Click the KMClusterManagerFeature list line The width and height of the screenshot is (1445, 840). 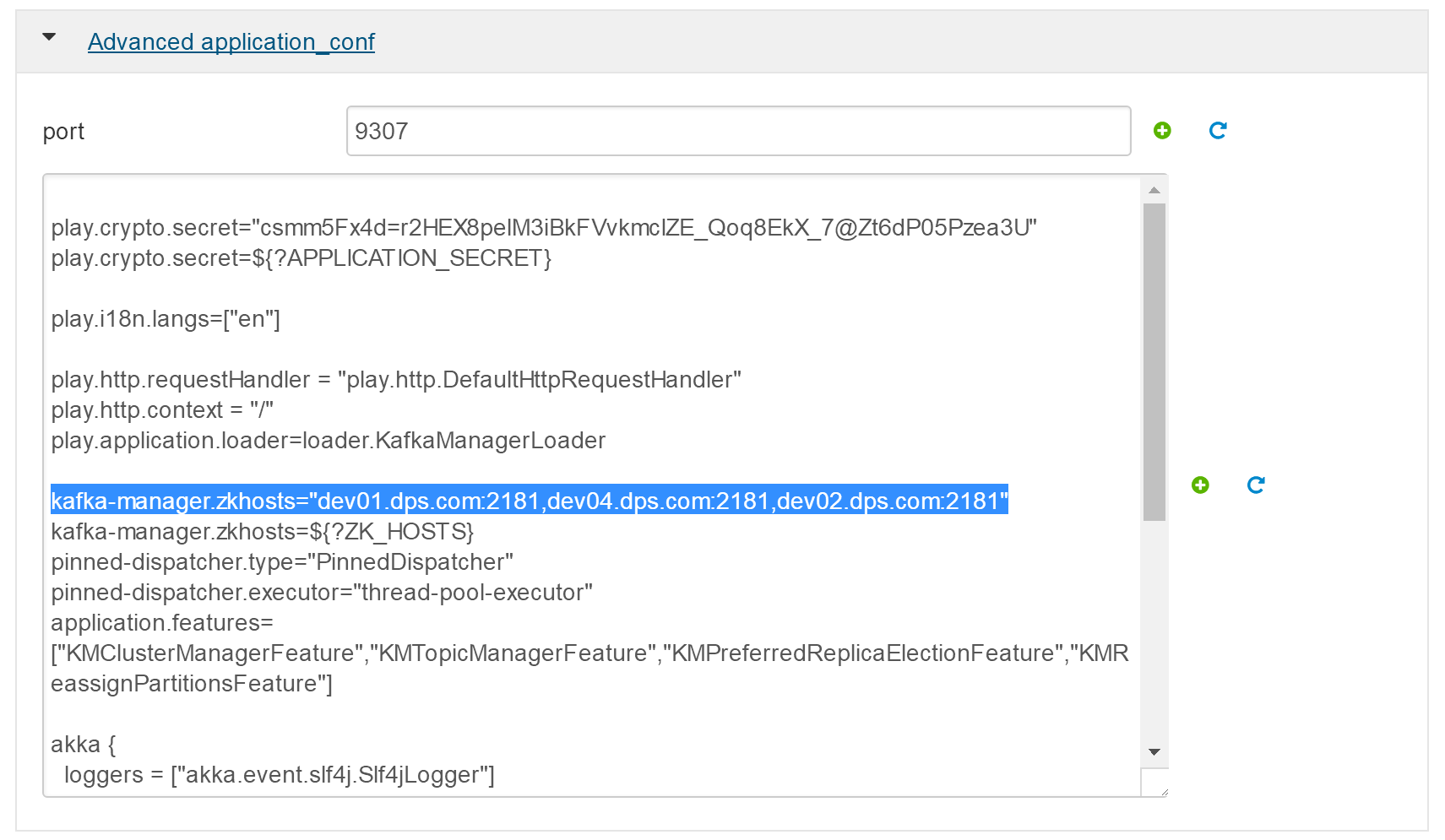(x=589, y=653)
